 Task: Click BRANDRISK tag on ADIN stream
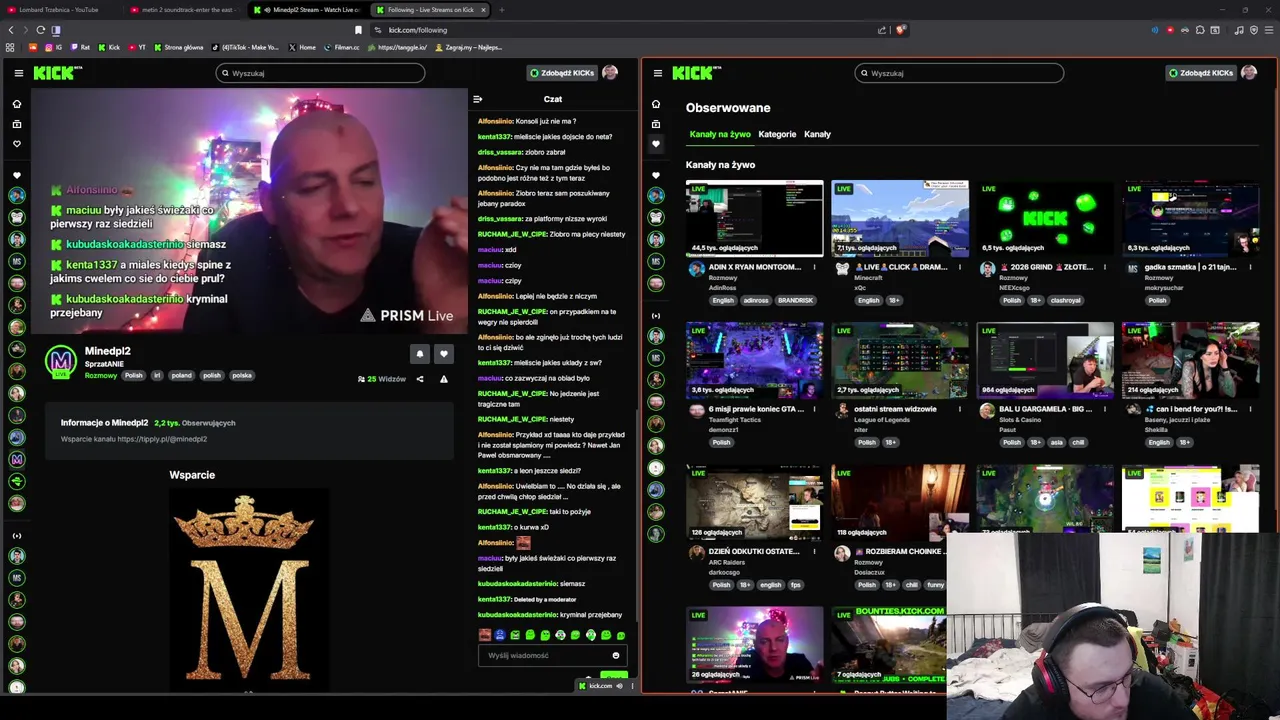(796, 300)
